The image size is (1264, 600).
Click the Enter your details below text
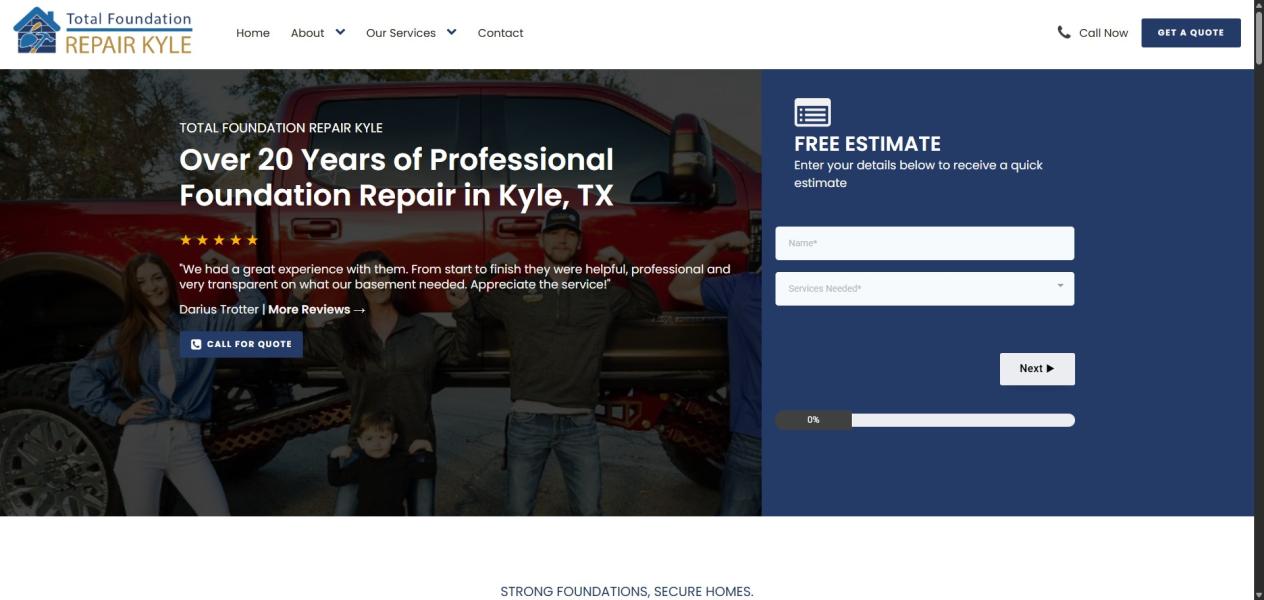918,174
